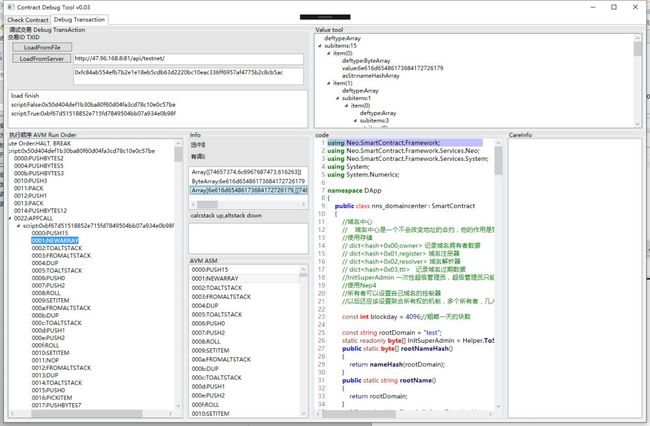Click the value:6e616d65 line in Value tool
This screenshot has height=426, width=650.
(x=393, y=68)
